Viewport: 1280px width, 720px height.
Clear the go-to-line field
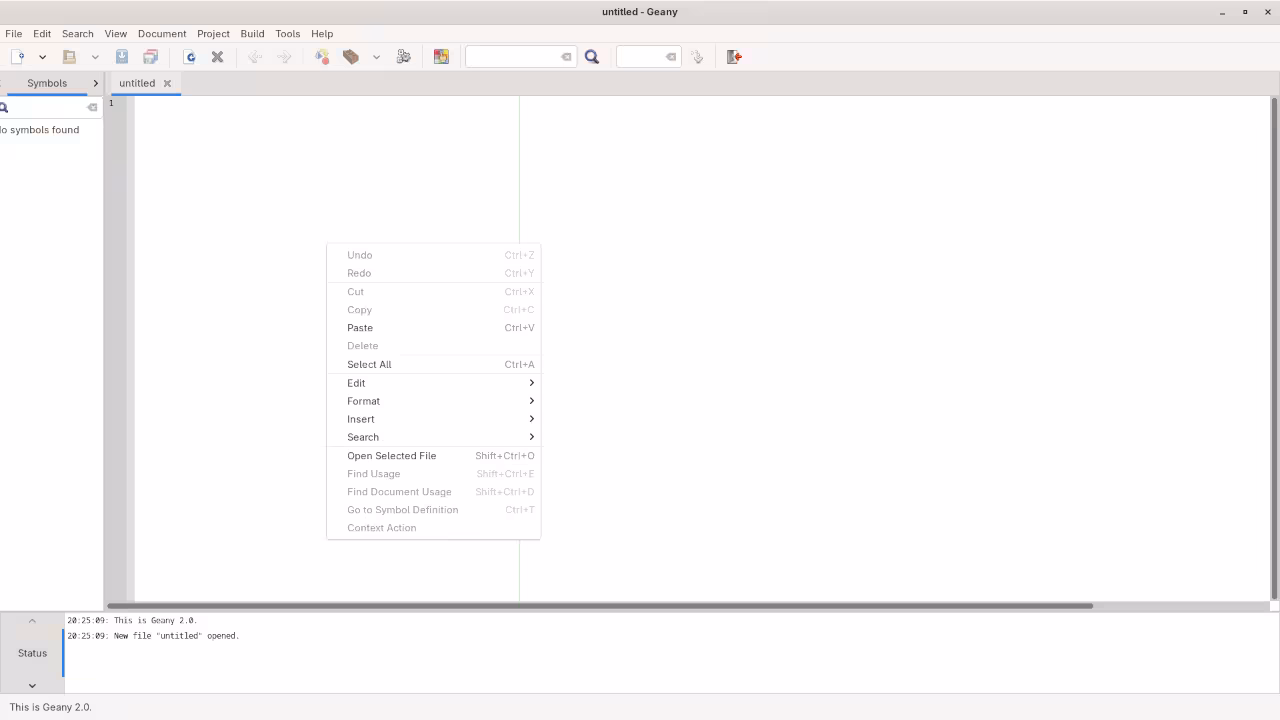click(x=671, y=57)
